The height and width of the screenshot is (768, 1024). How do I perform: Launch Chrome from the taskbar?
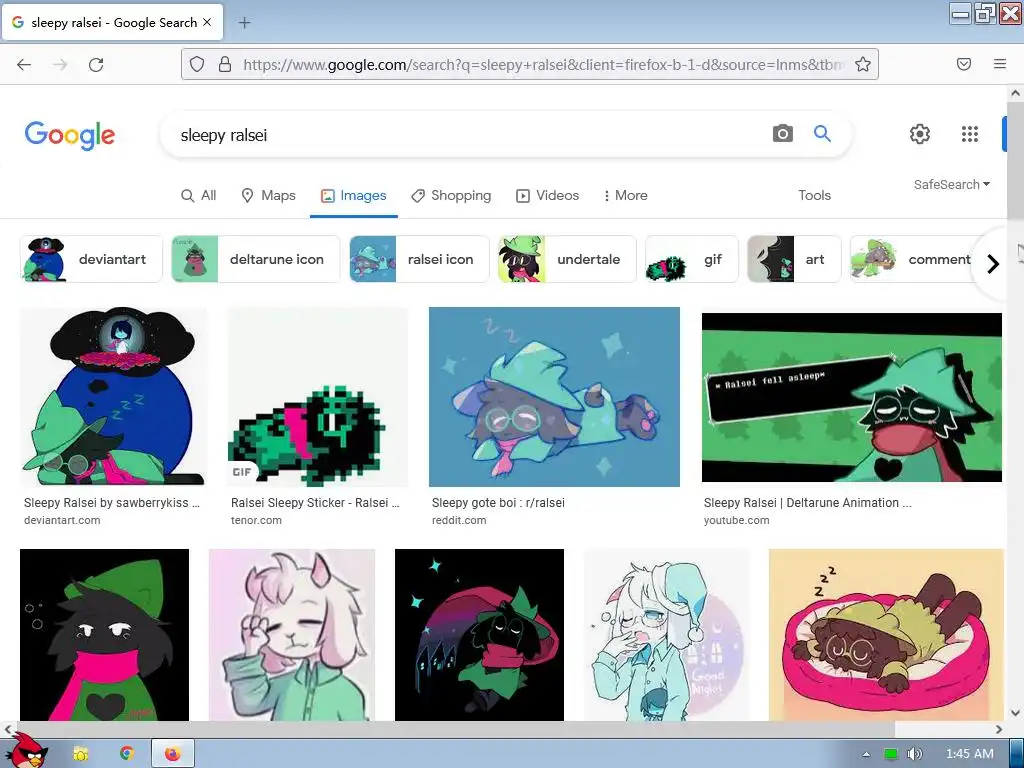(127, 754)
